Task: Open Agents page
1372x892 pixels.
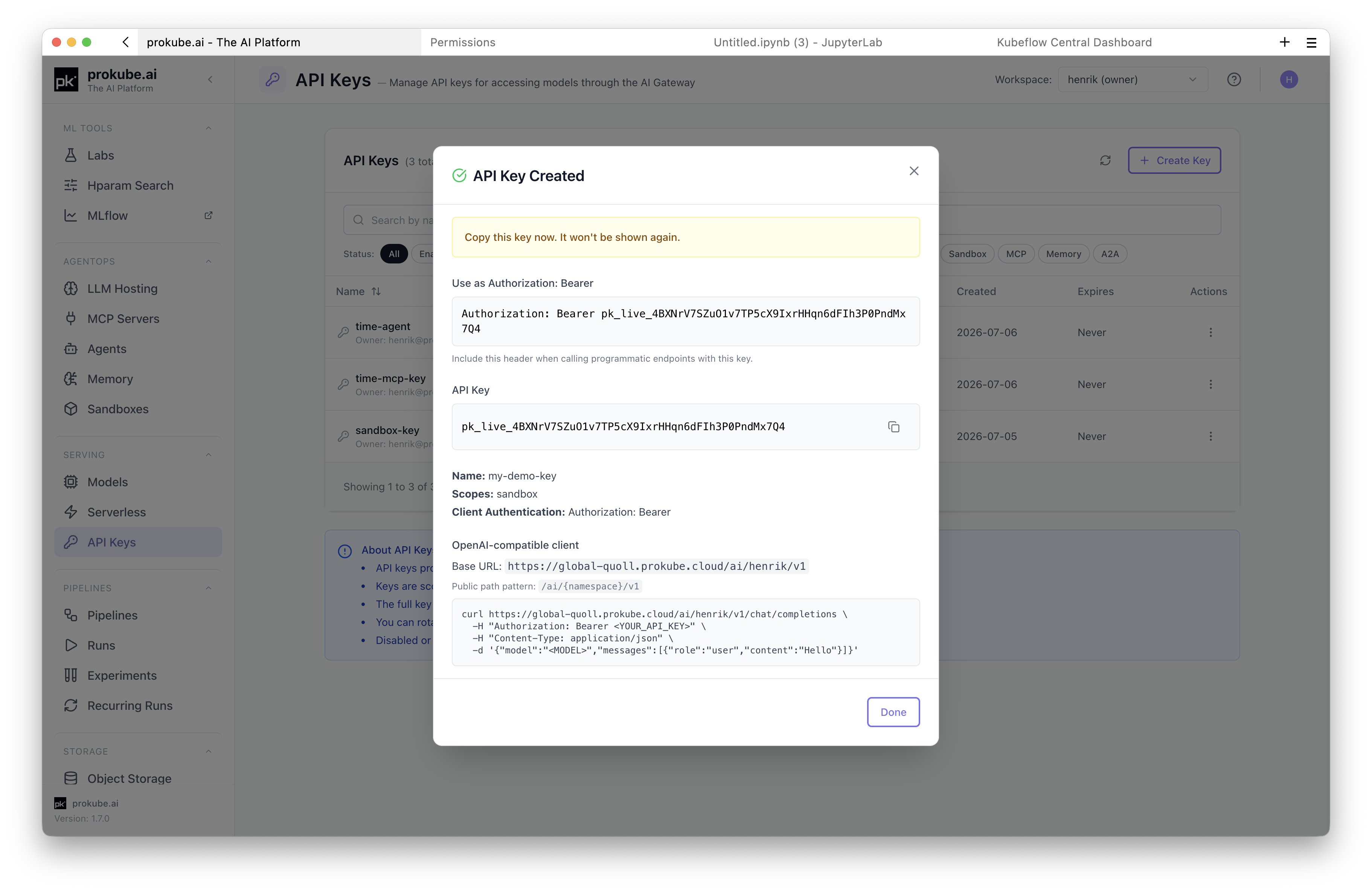Action: tap(138, 349)
